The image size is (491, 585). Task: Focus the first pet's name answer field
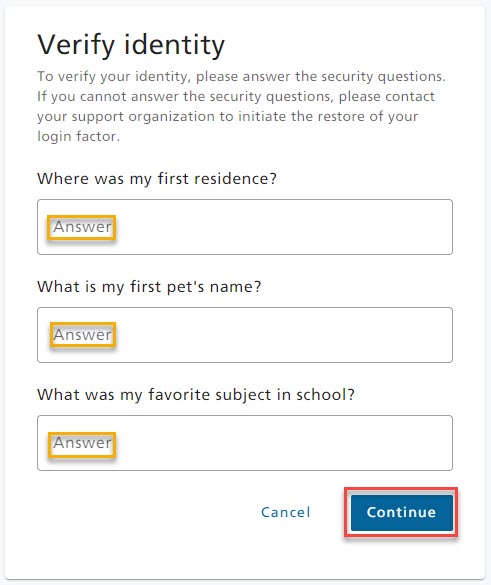[x=245, y=335]
